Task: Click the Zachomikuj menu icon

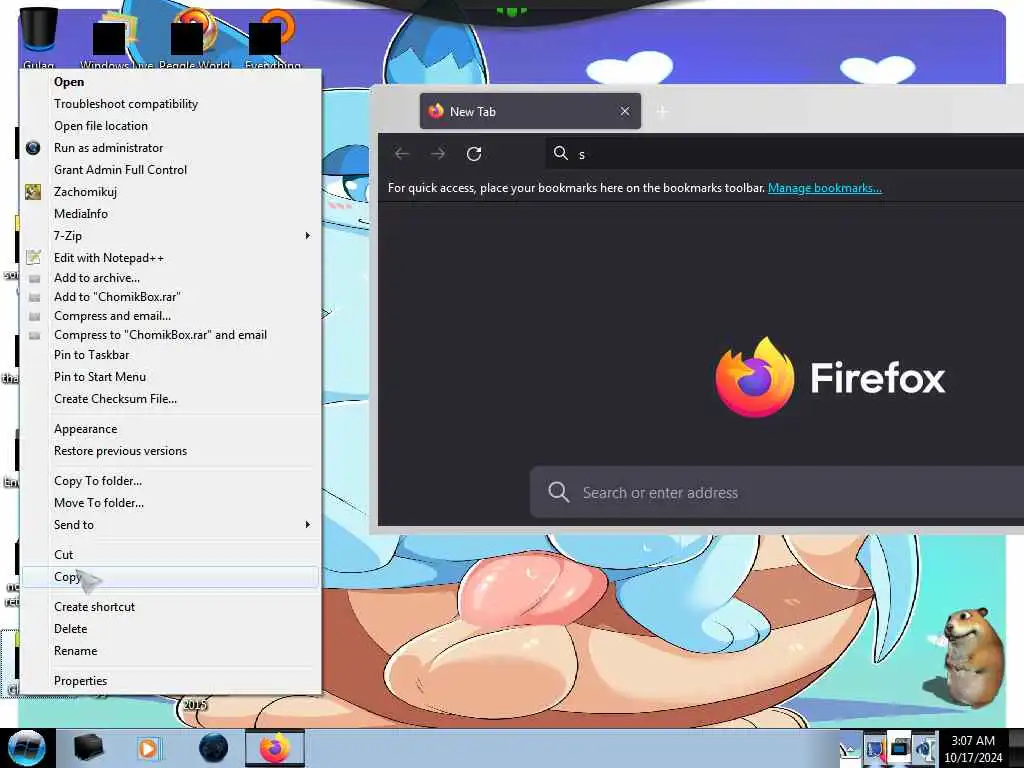Action: [x=33, y=191]
